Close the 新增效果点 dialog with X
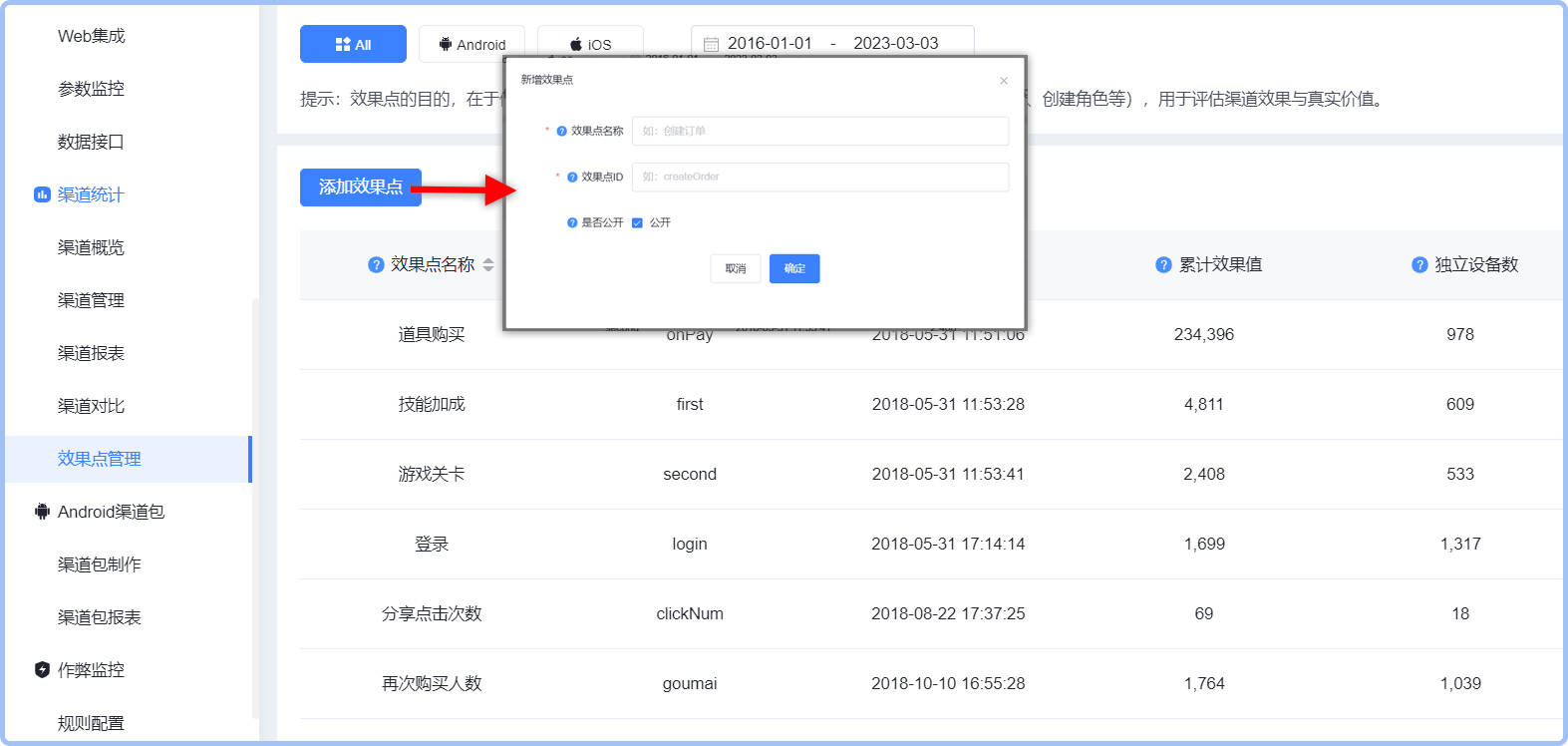 tap(1004, 81)
